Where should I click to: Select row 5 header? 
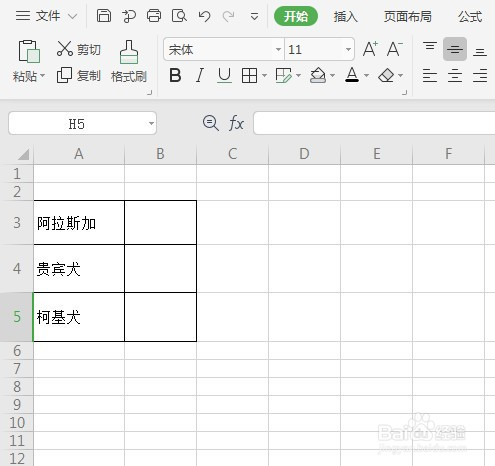click(17, 317)
